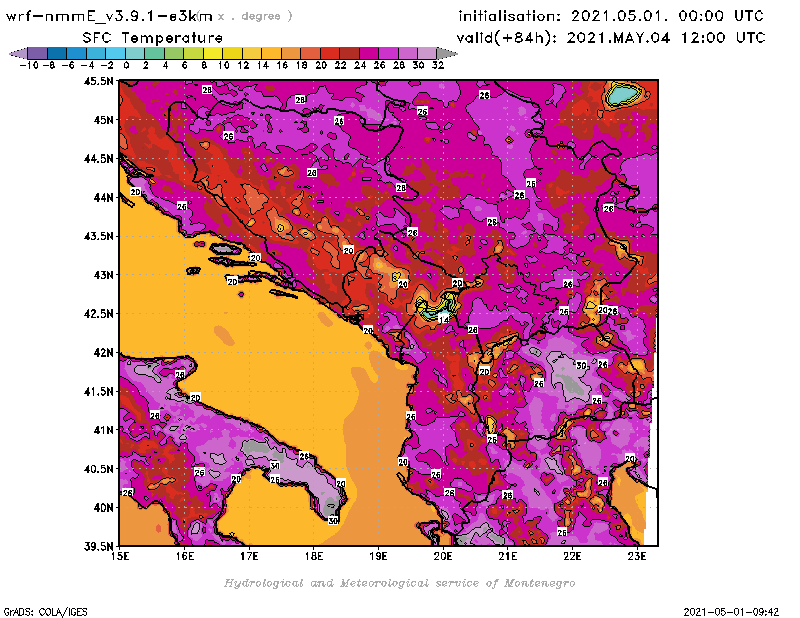Click the red 20 to 22 legend swatch
The width and height of the screenshot is (800, 618).
tap(330, 53)
